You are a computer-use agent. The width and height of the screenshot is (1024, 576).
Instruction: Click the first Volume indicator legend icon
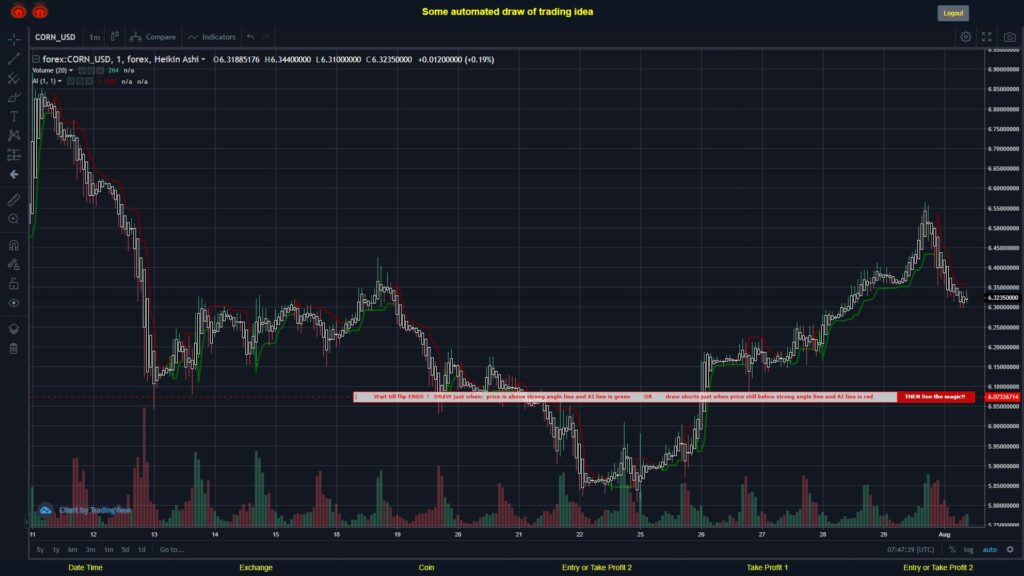[82, 71]
